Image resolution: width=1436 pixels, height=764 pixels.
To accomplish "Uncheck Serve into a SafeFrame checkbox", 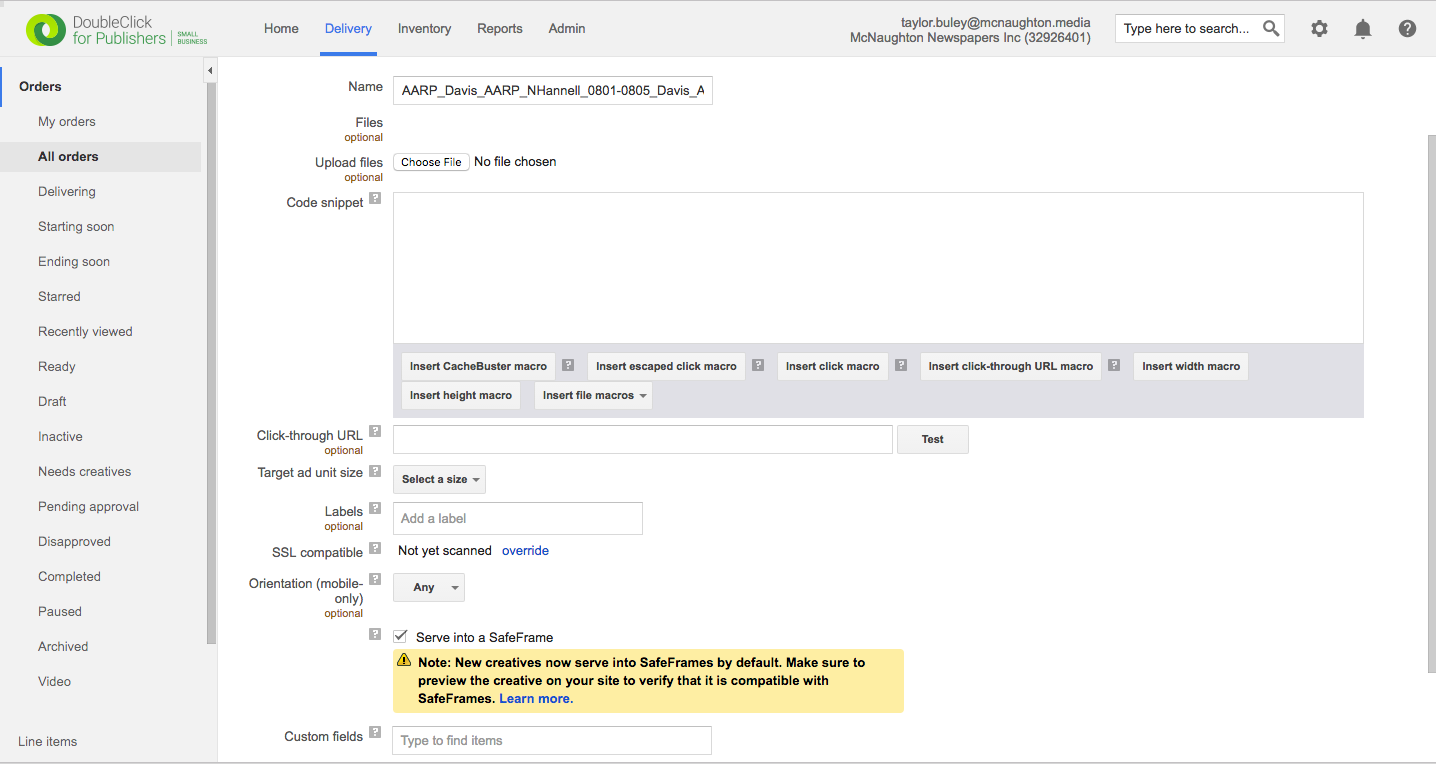I will pyautogui.click(x=401, y=636).
